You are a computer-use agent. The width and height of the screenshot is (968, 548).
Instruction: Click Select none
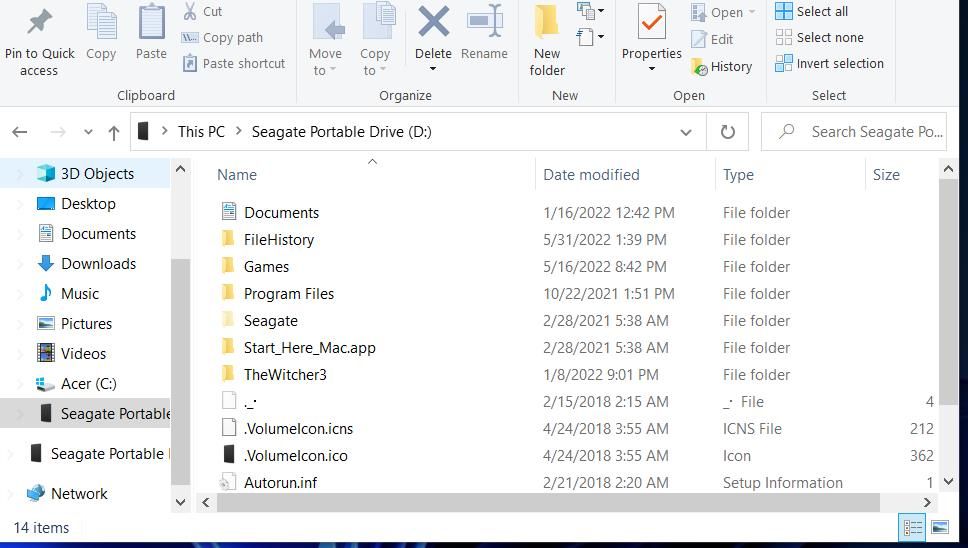pos(819,38)
